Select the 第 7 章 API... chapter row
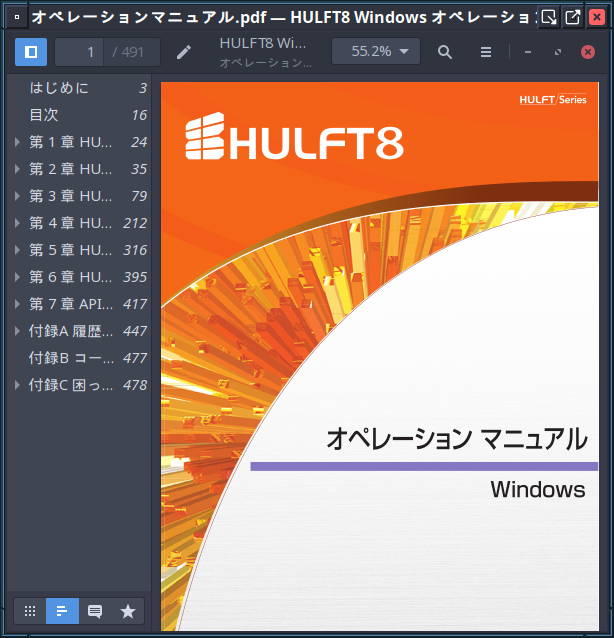 point(79,304)
